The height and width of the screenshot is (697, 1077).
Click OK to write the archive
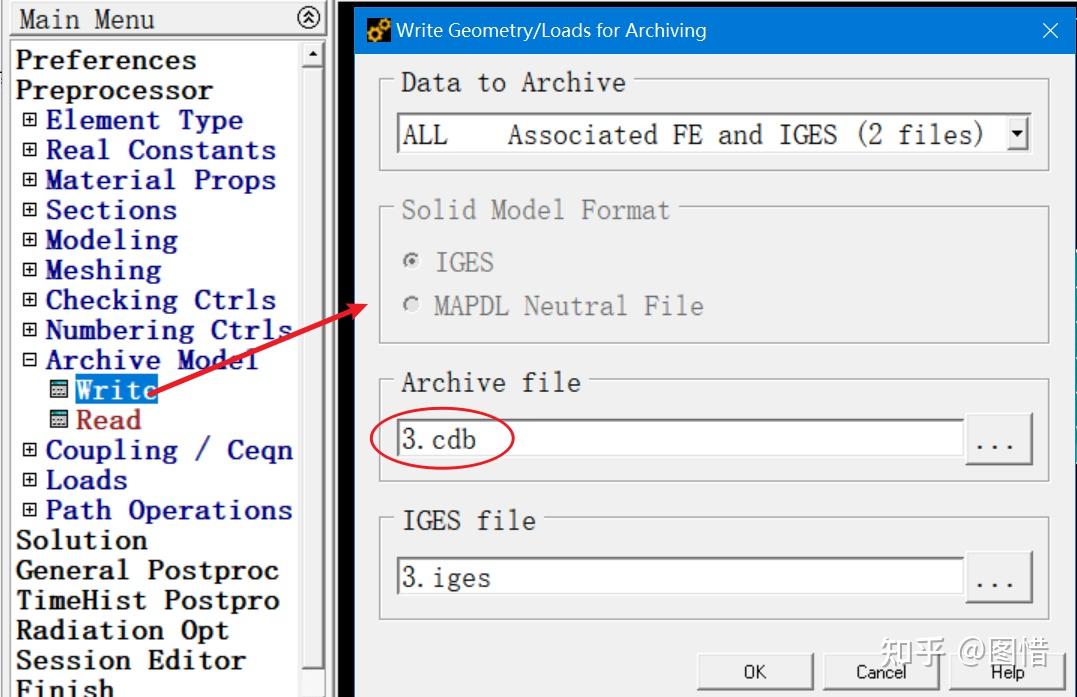coord(754,672)
